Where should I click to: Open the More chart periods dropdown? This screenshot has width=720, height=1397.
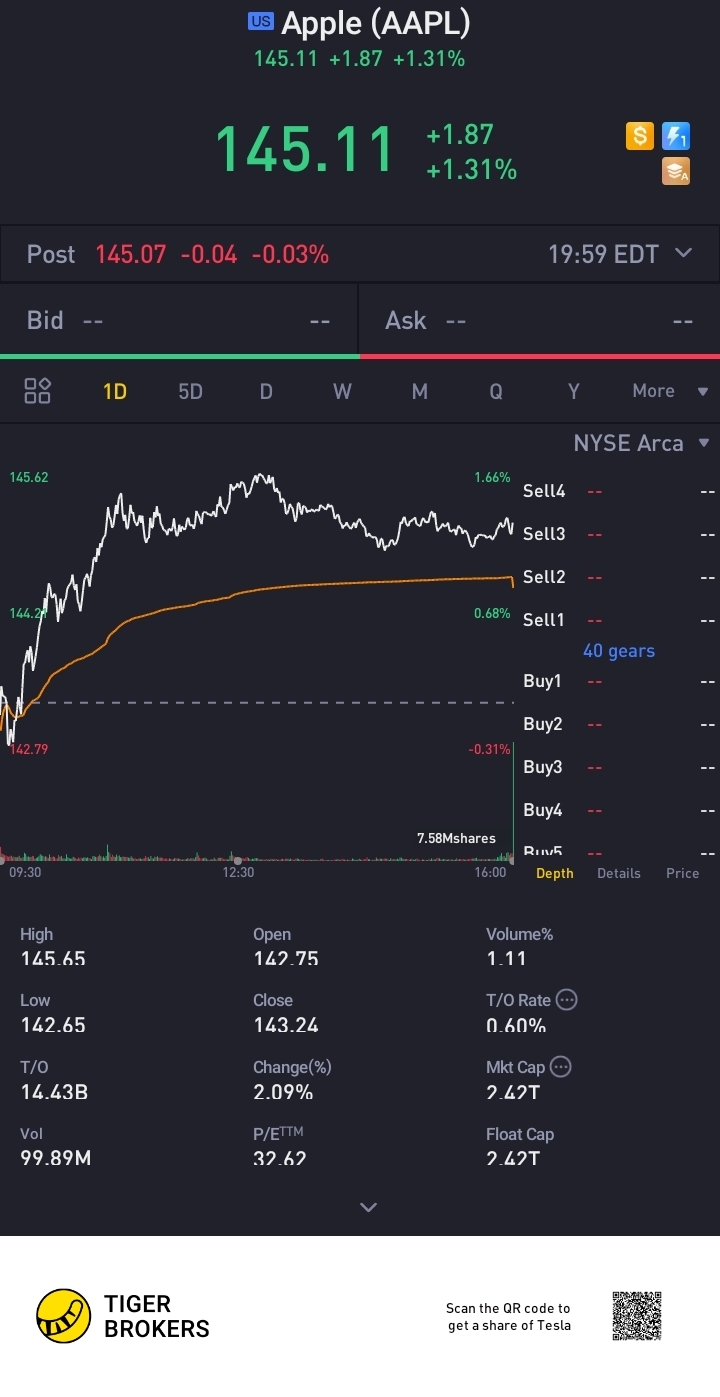[x=670, y=391]
